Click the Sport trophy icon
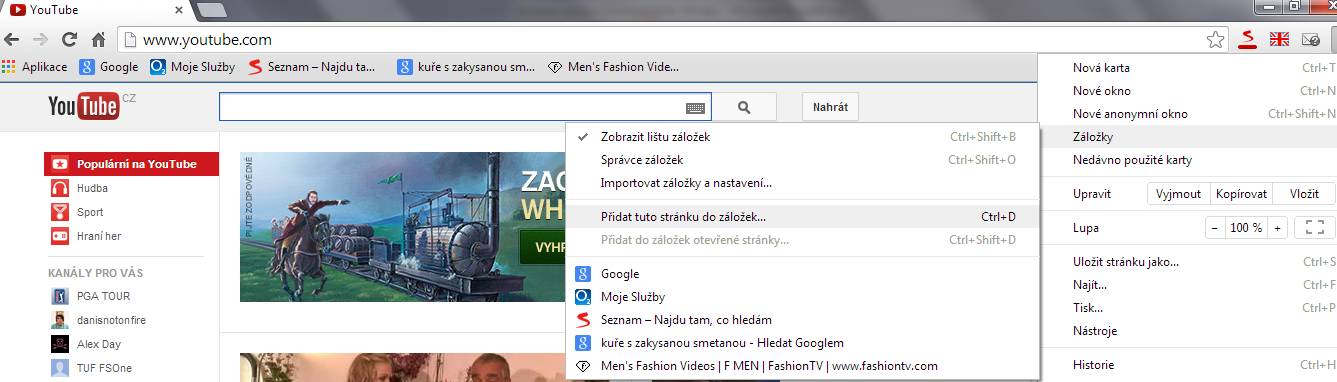 click(59, 212)
